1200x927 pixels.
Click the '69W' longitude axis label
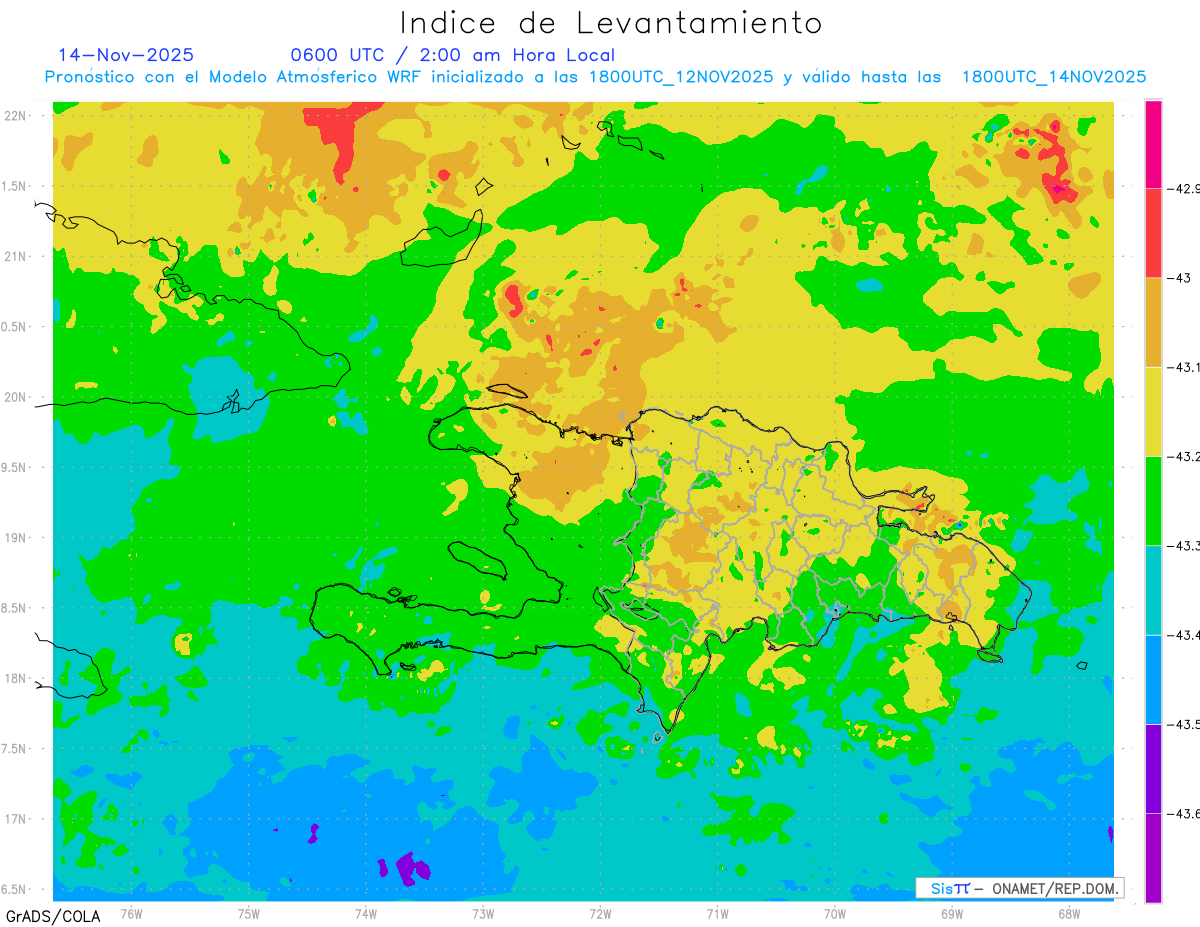952,913
